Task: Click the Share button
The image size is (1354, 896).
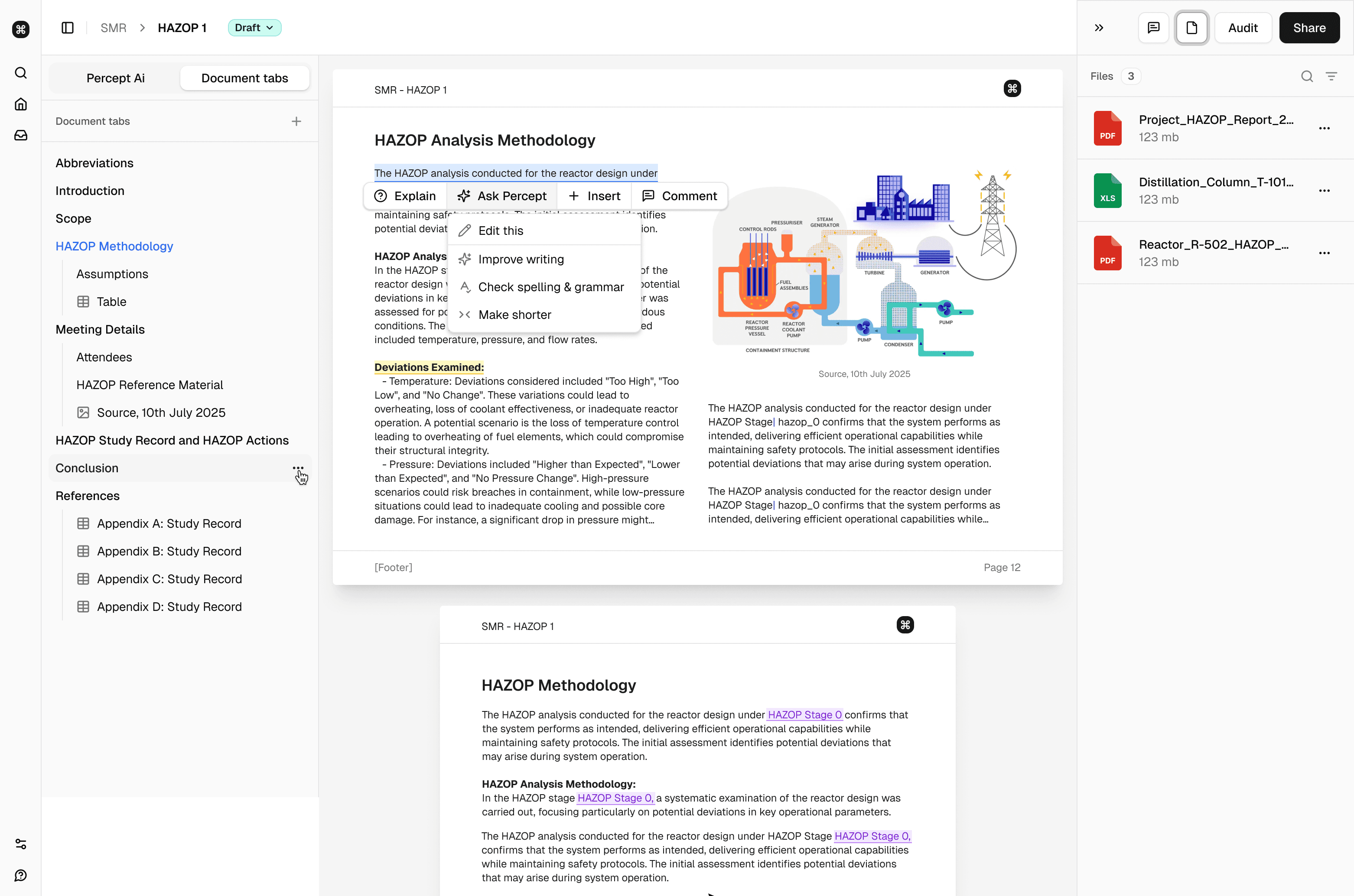Action: pos(1309,27)
